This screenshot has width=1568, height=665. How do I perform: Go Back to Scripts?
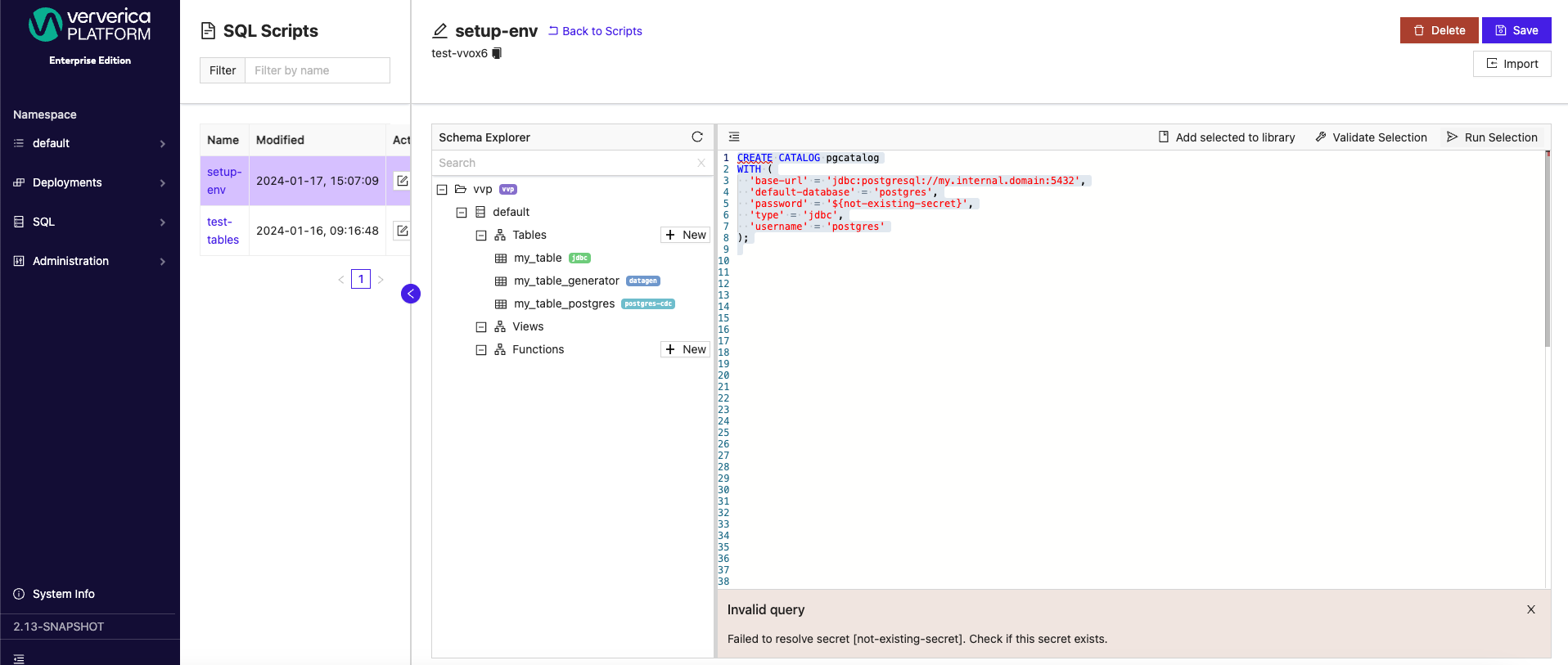595,31
